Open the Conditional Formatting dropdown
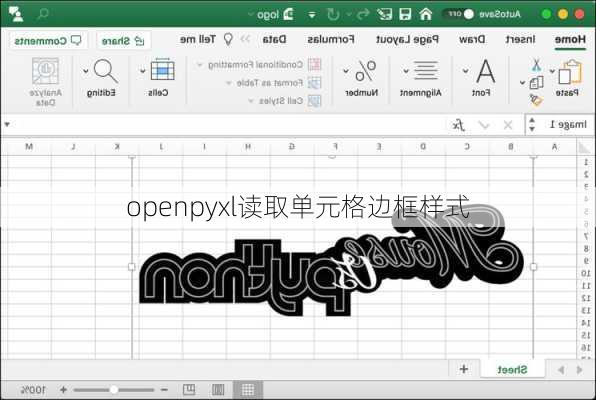 [x=199, y=65]
